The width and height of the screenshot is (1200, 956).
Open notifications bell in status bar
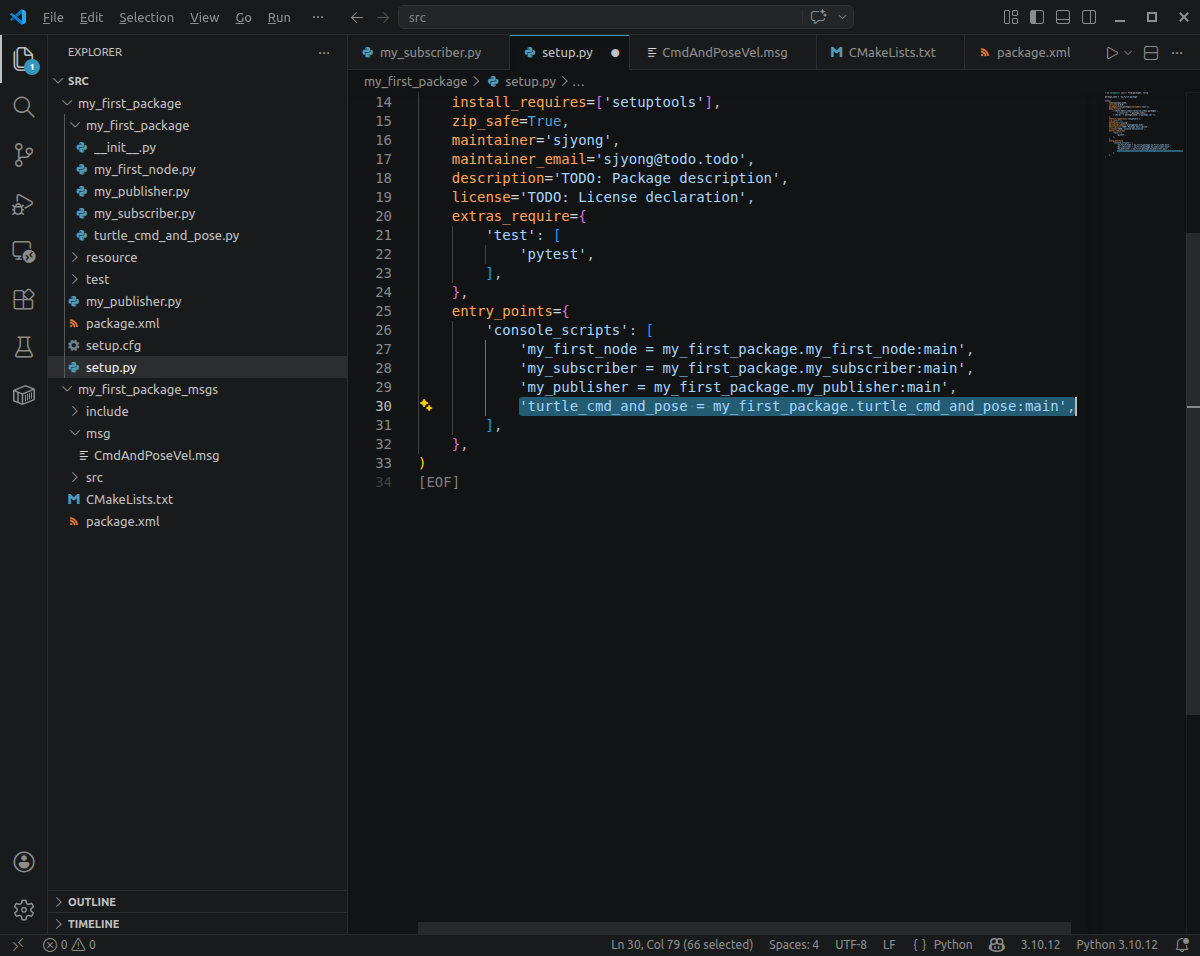[1182, 944]
